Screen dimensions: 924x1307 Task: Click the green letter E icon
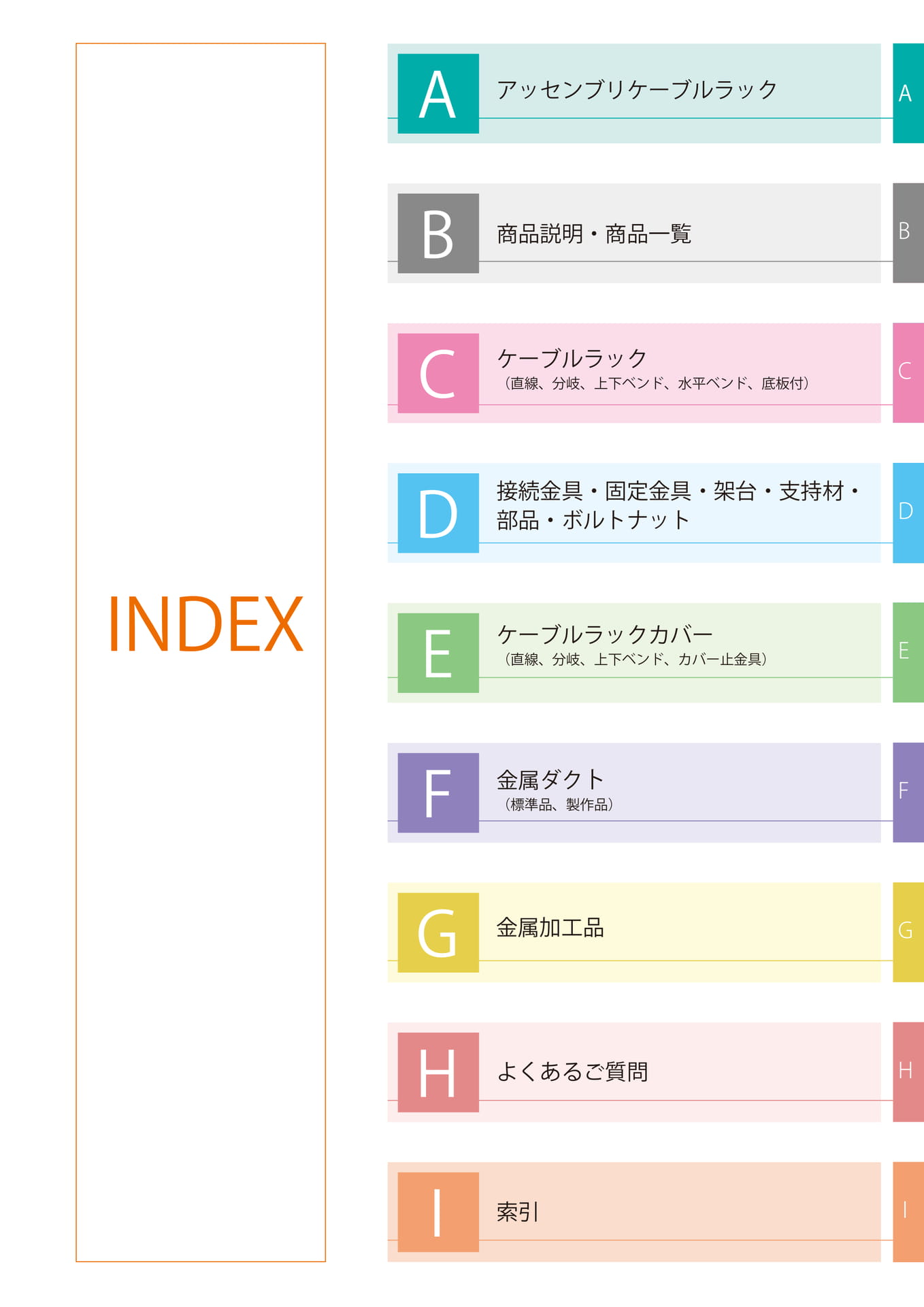(438, 653)
